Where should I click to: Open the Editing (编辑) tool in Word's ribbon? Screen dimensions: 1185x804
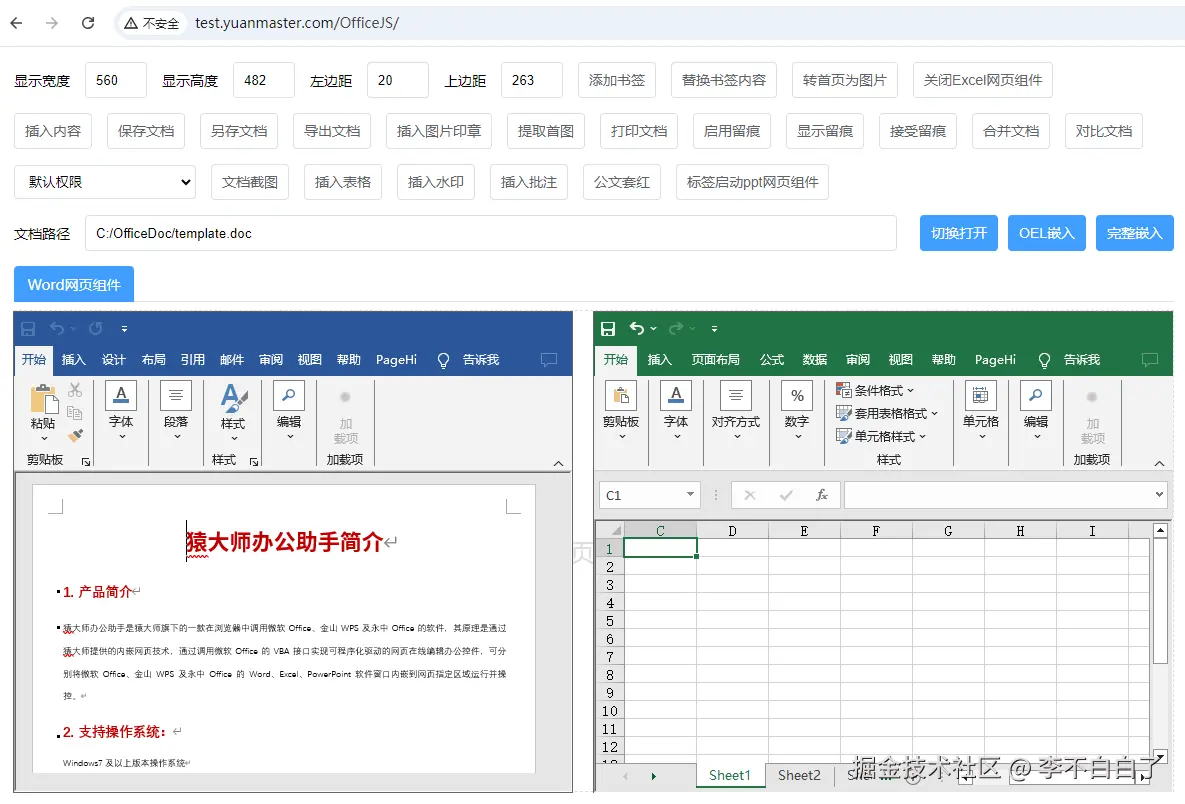click(289, 410)
